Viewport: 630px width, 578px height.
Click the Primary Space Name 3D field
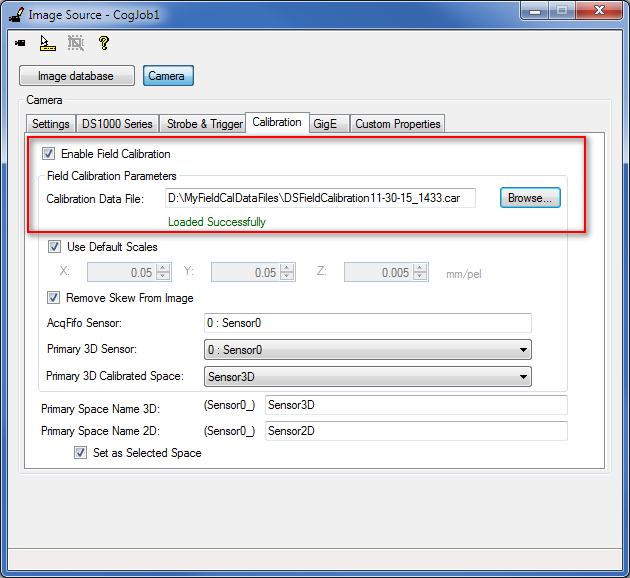click(416, 405)
